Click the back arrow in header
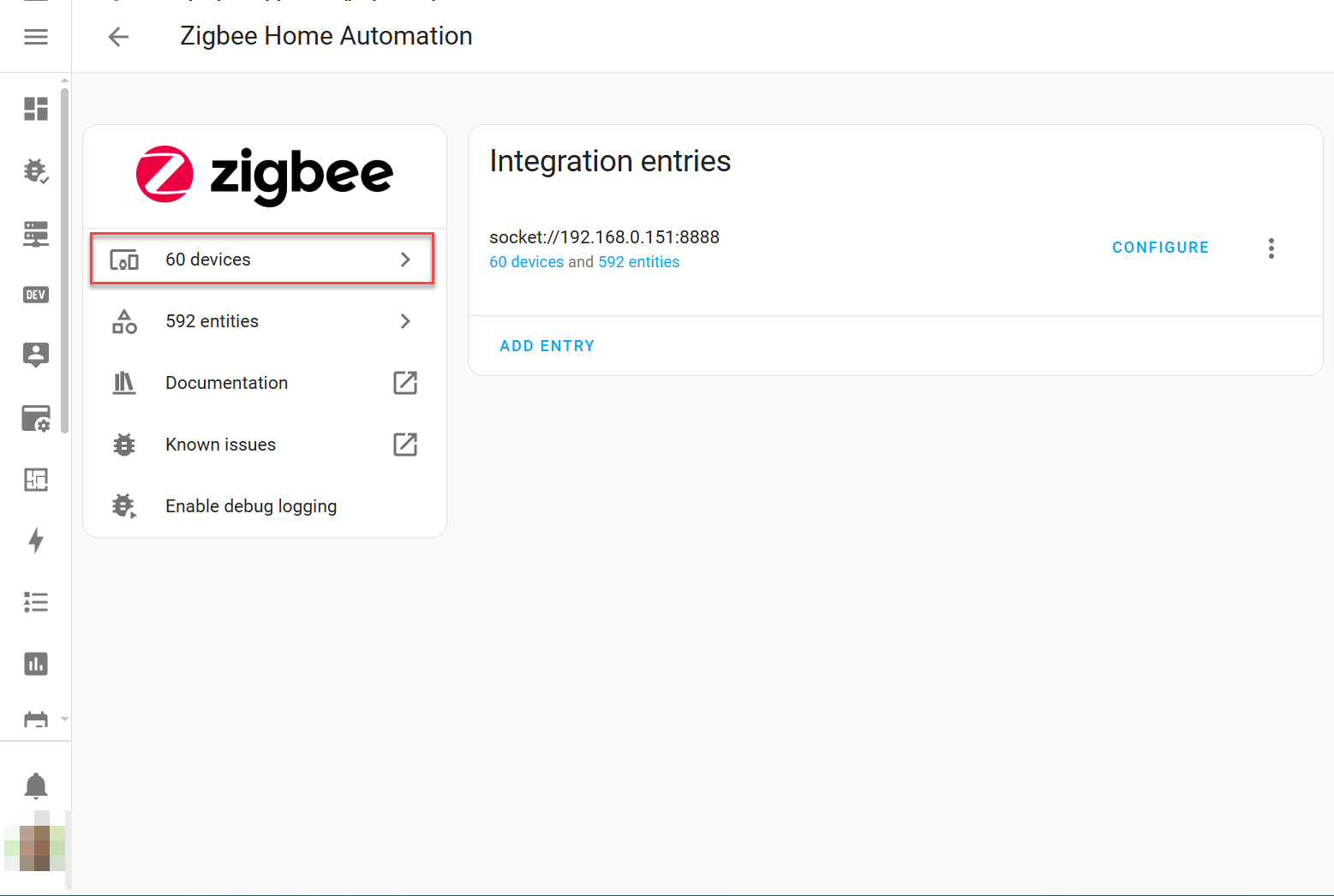This screenshot has height=896, width=1334. [x=118, y=37]
